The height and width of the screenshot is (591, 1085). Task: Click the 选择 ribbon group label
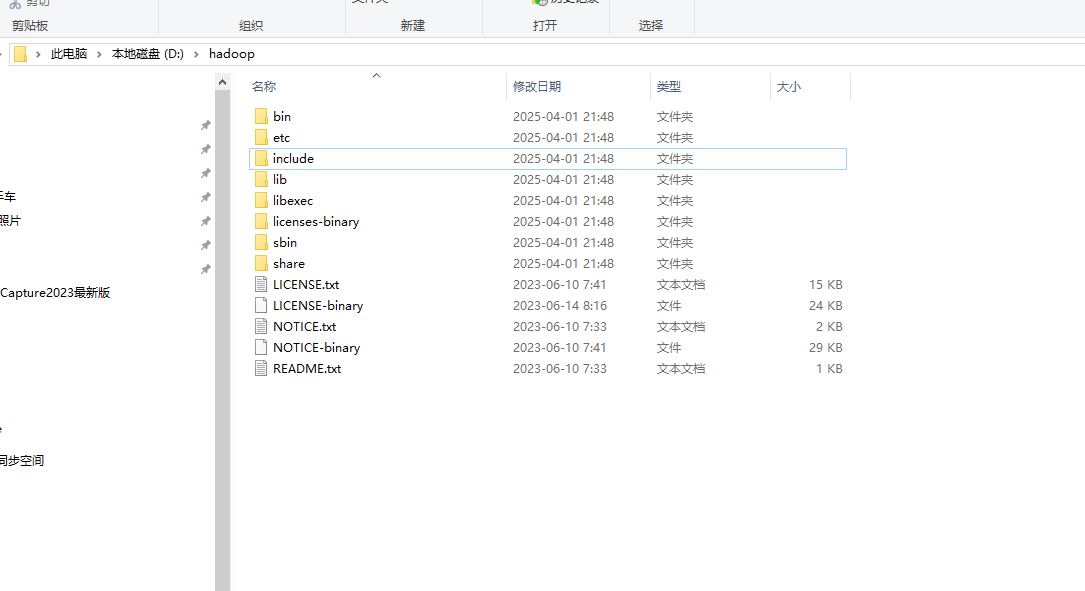pos(650,26)
